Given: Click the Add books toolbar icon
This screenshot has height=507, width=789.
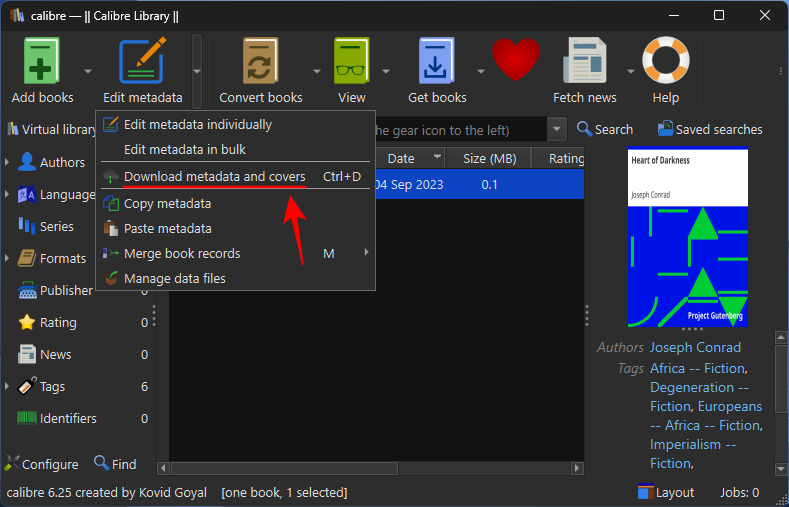Looking at the screenshot, I should coord(42,60).
